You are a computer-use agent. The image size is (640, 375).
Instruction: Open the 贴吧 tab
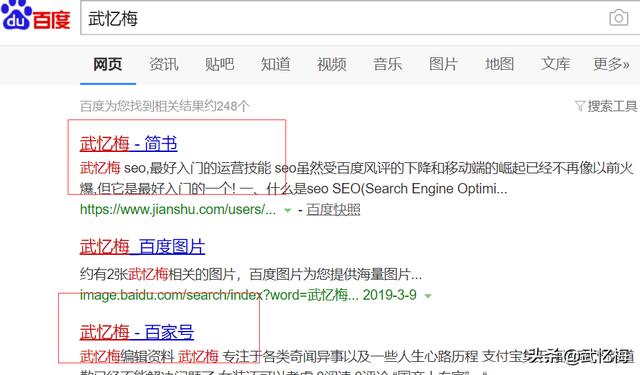220,64
